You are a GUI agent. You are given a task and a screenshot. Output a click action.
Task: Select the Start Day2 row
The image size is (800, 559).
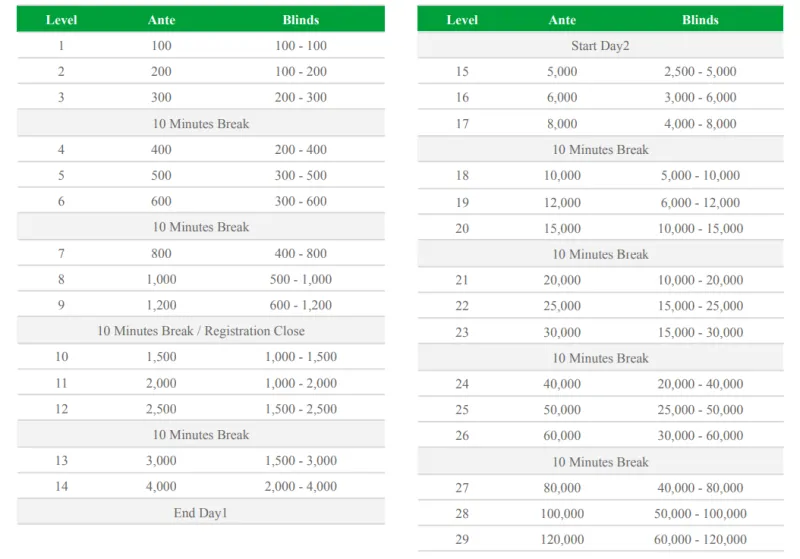600,45
